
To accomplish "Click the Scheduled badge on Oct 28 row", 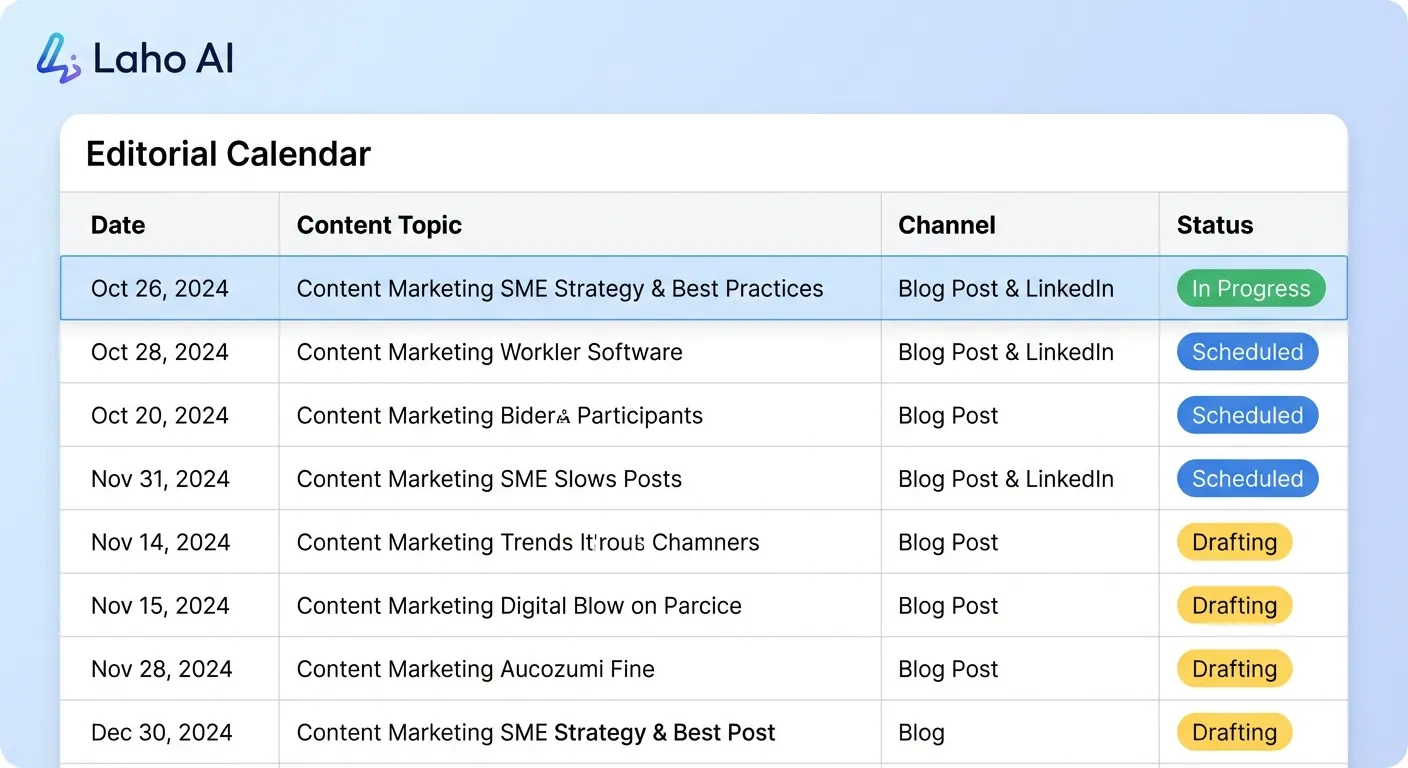I will pyautogui.click(x=1247, y=352).
